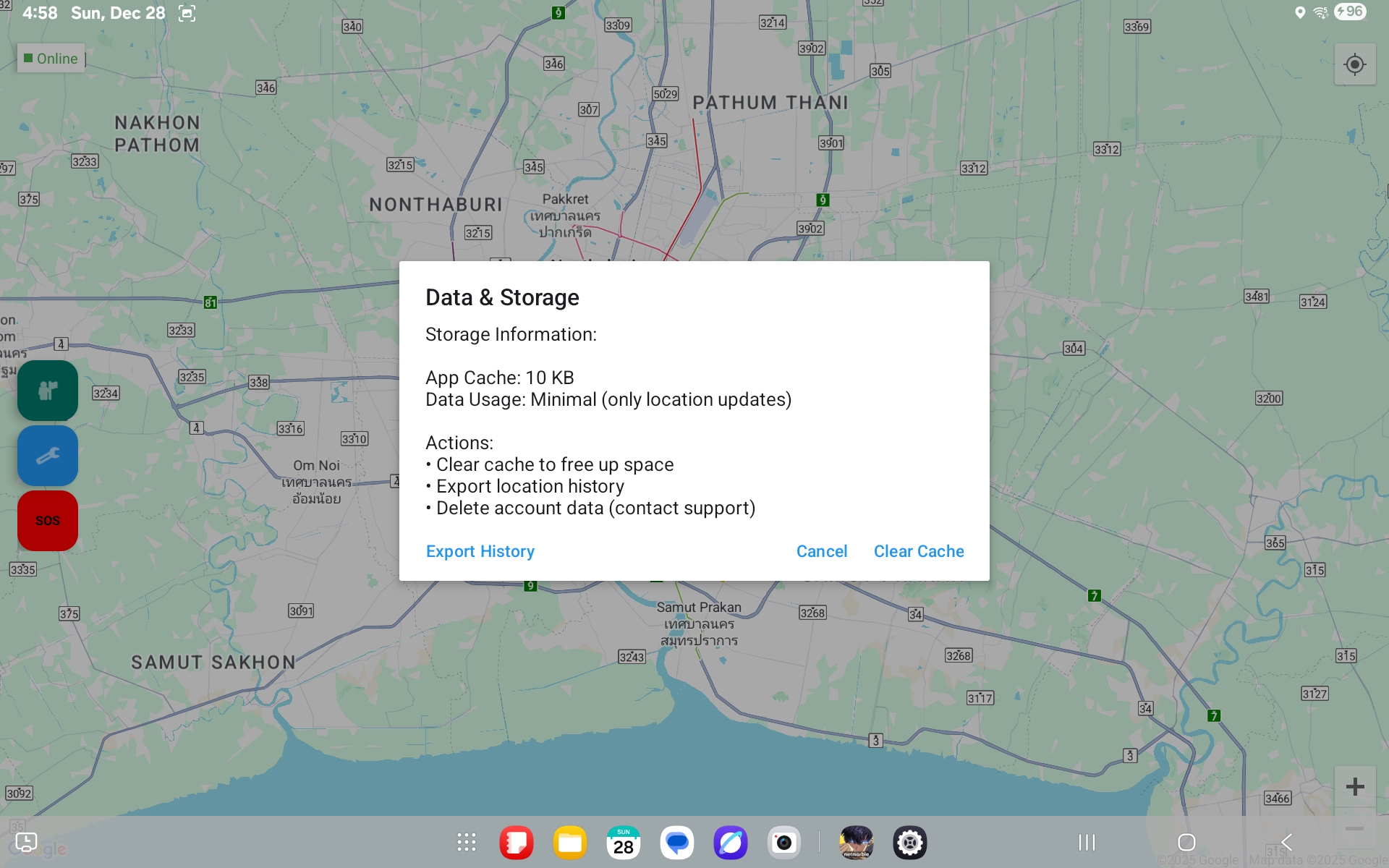Tap the screen capture icon in status bar
1389x868 pixels.
click(187, 13)
